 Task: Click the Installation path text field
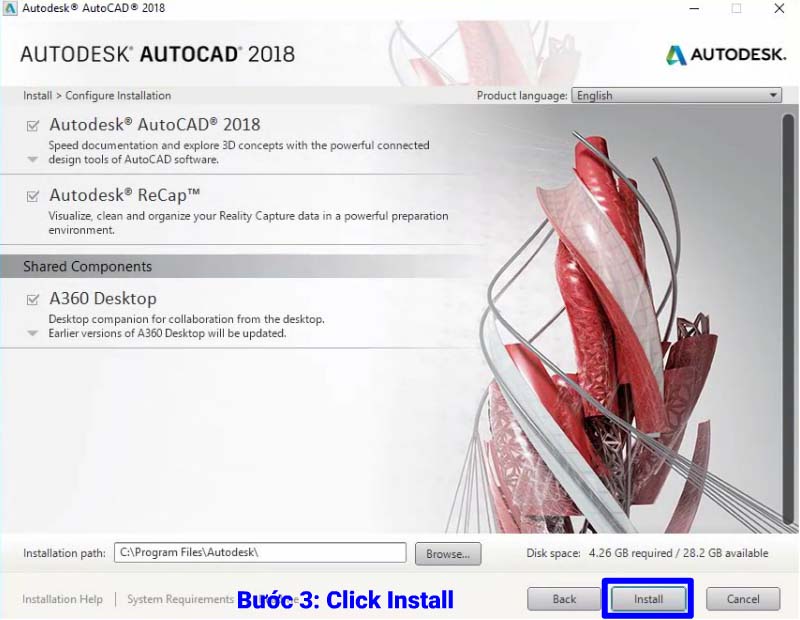click(x=260, y=553)
